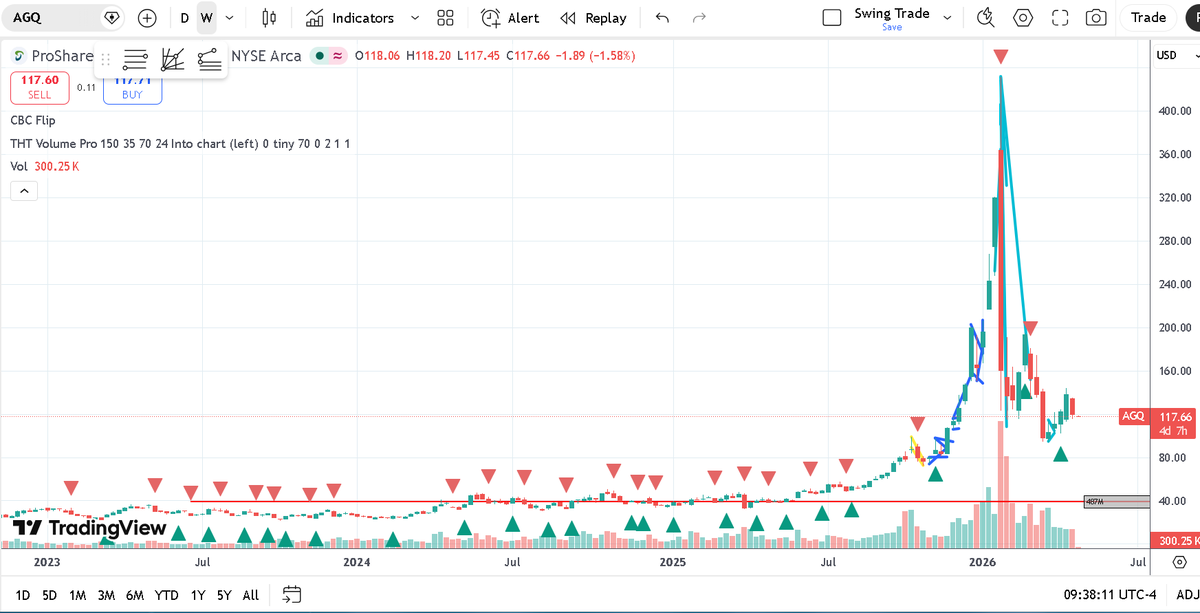Screen dimensions: 1200x613
Task: Start bar Replay mode
Action: 593,18
